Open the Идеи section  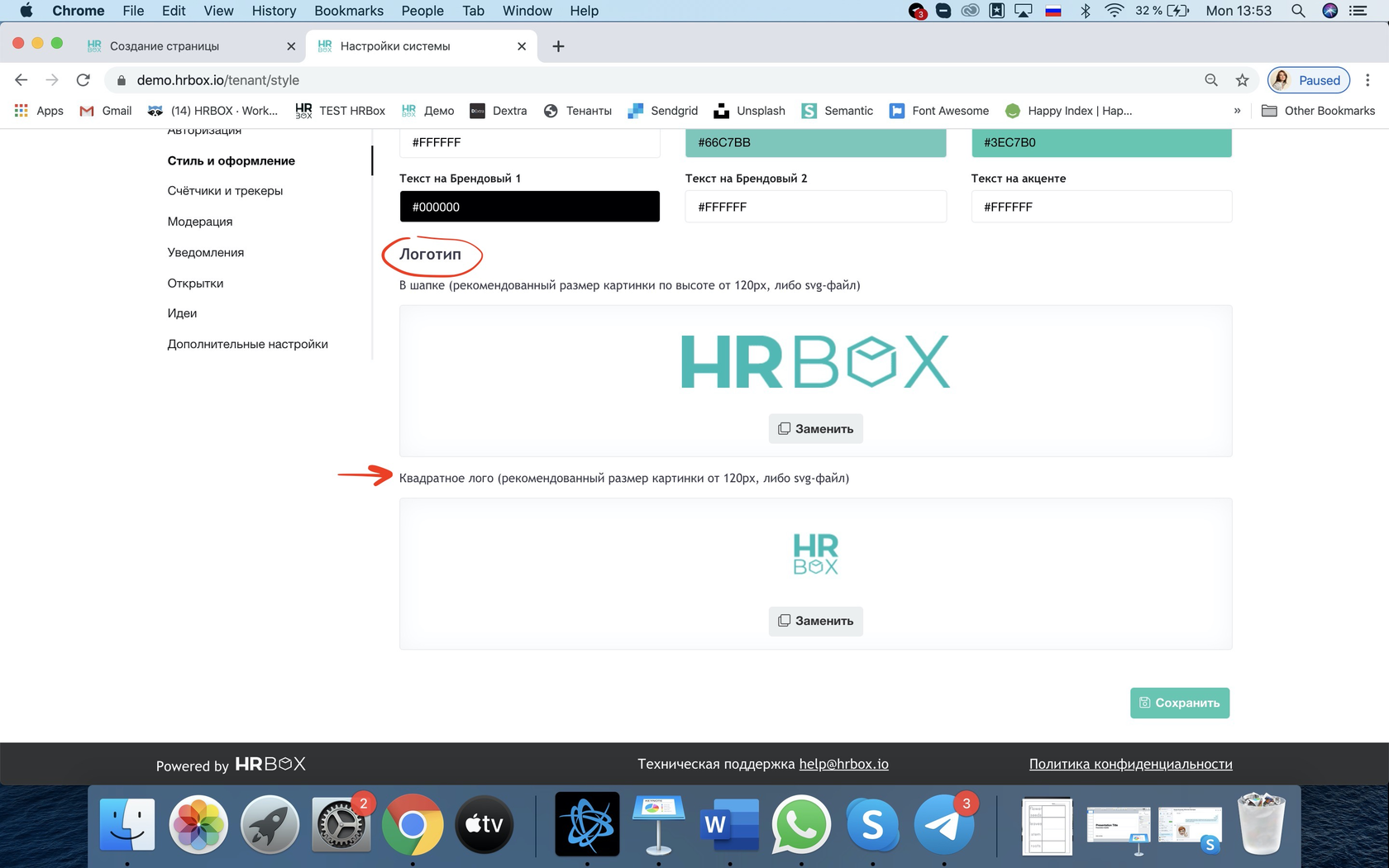point(182,313)
